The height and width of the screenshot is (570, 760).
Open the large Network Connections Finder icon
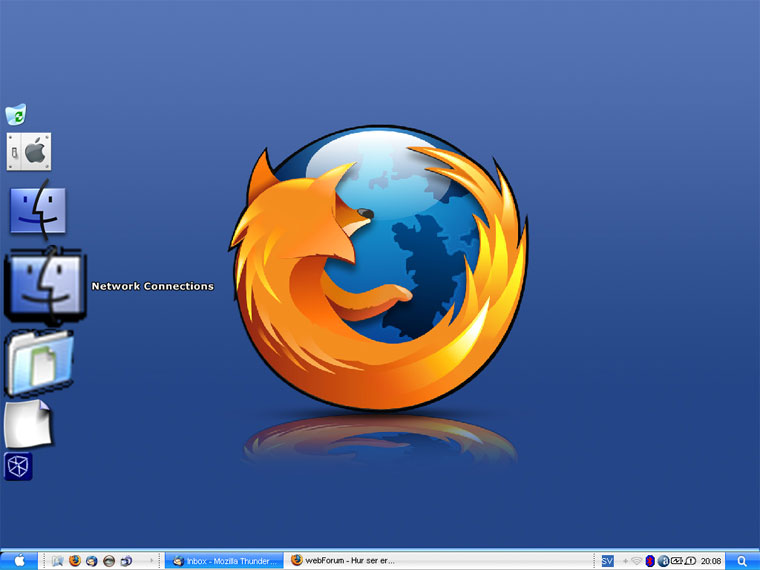point(45,286)
